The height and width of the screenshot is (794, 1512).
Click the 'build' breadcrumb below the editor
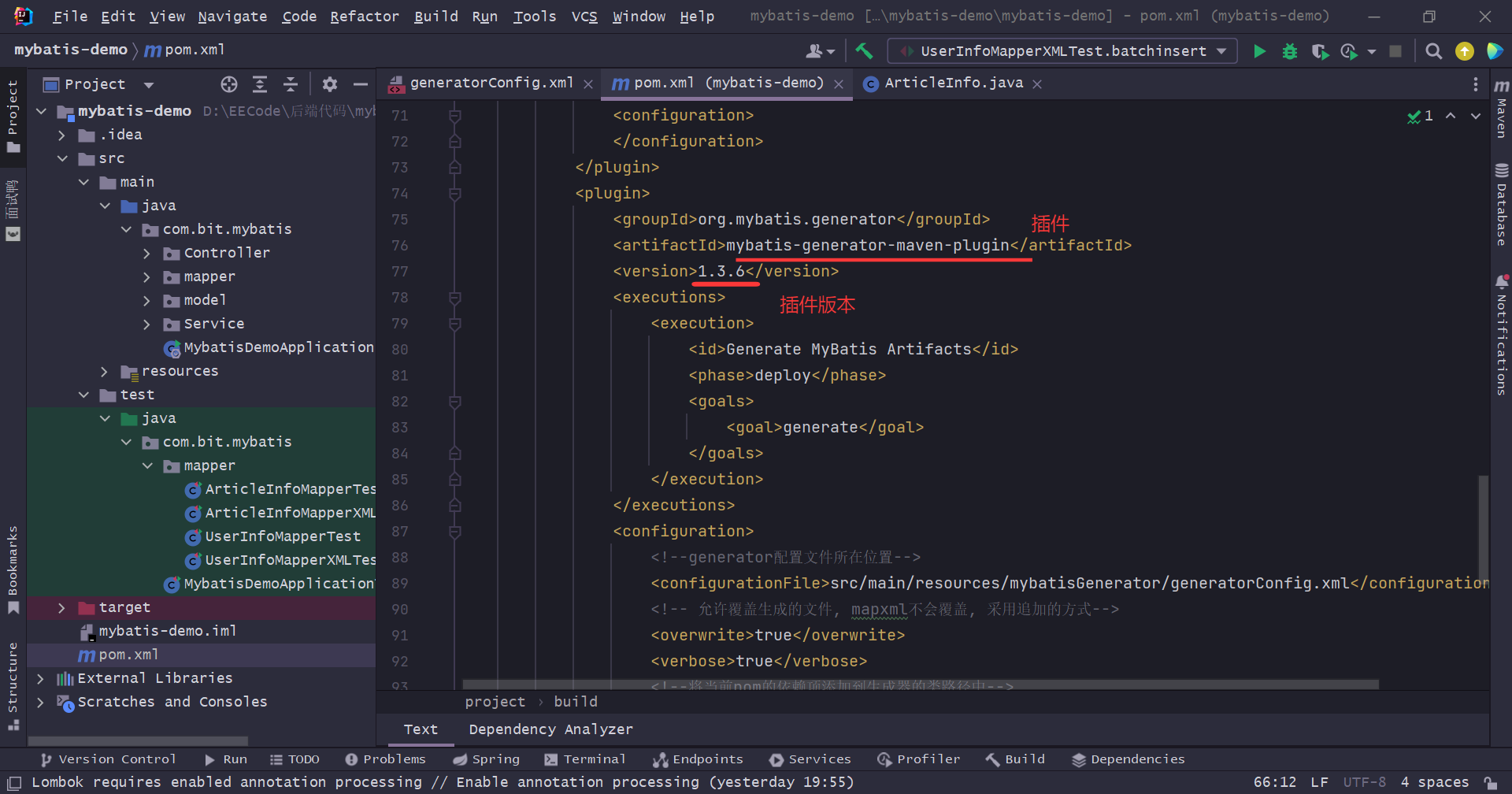click(x=576, y=702)
